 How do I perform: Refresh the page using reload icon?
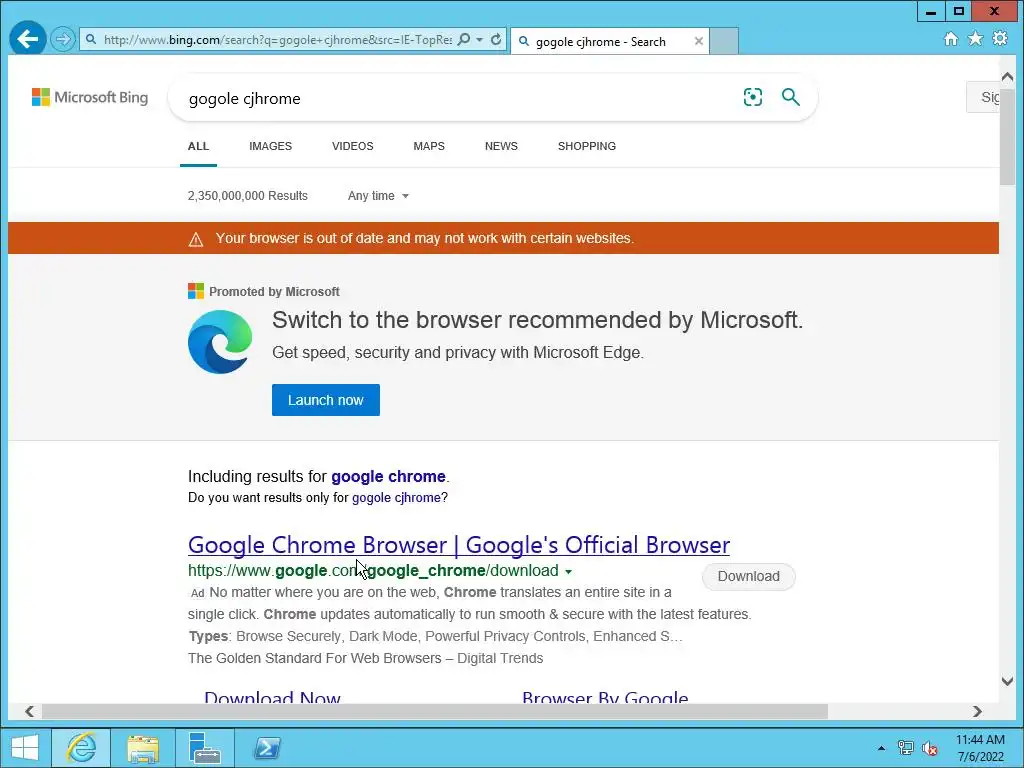[496, 39]
